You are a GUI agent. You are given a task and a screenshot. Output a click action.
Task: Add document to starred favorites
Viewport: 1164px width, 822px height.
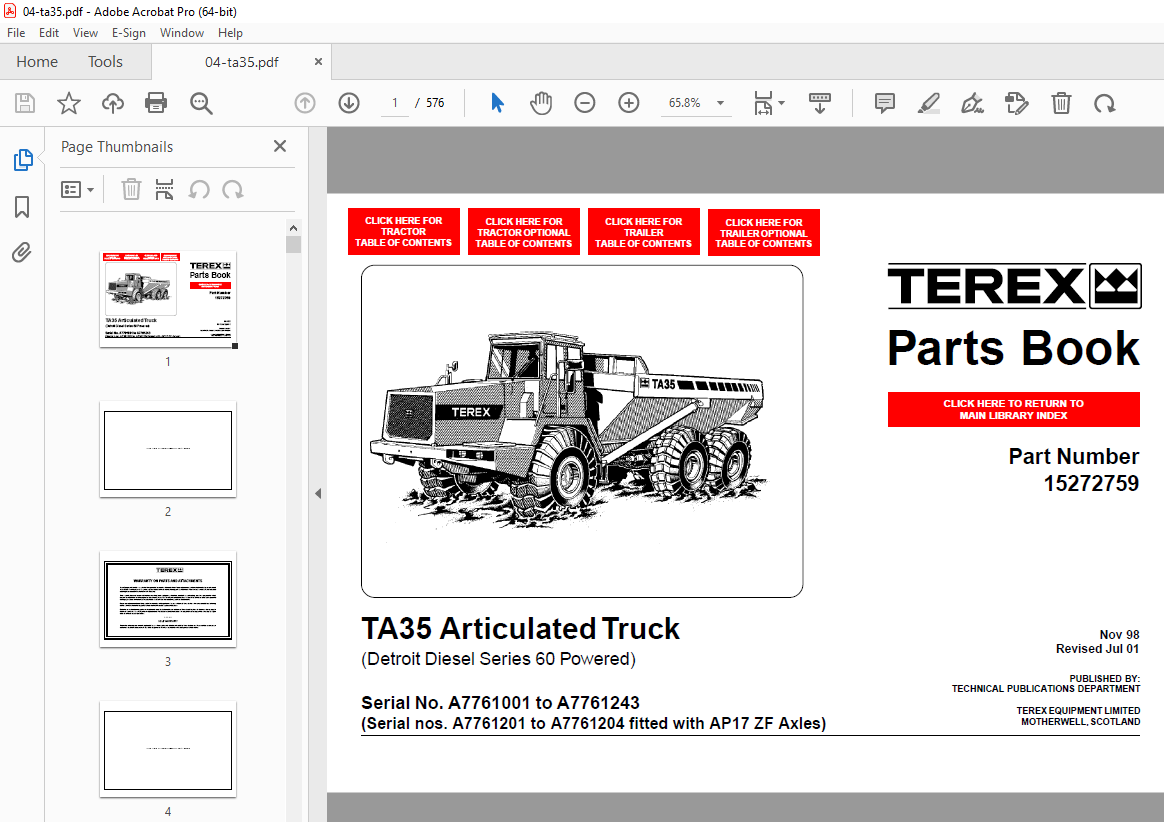click(69, 102)
